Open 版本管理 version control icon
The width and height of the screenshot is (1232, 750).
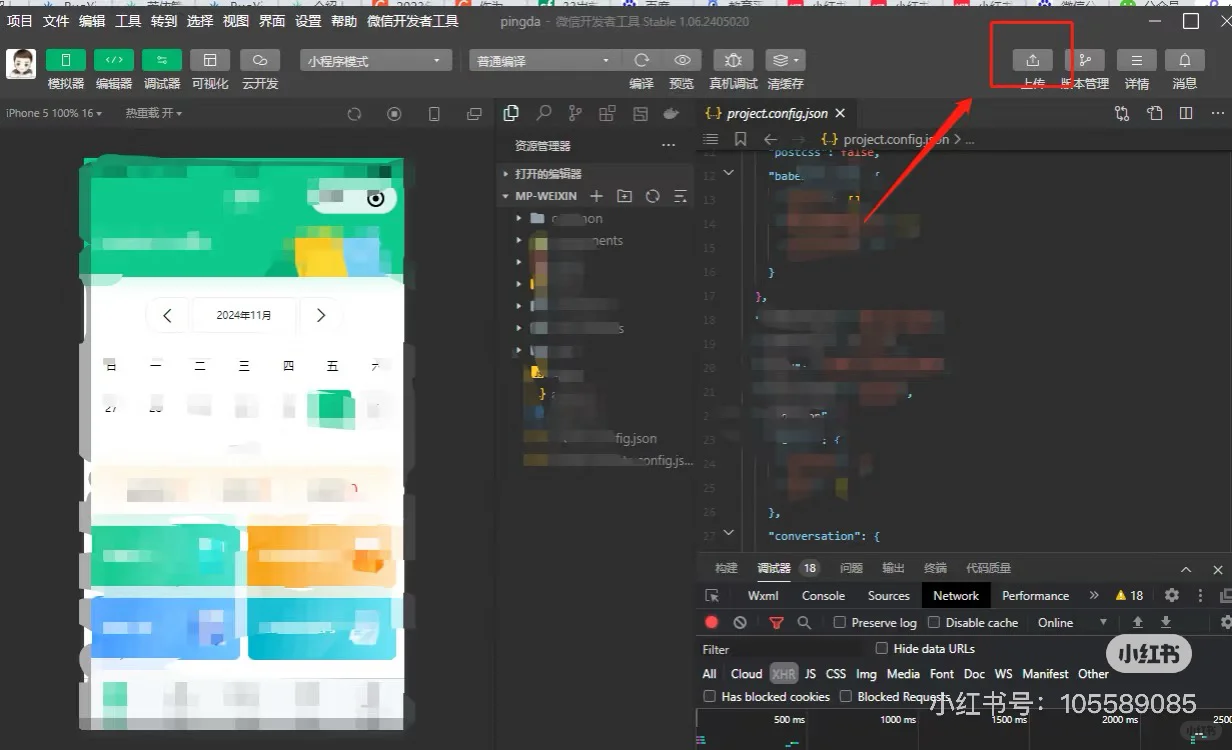point(1085,60)
